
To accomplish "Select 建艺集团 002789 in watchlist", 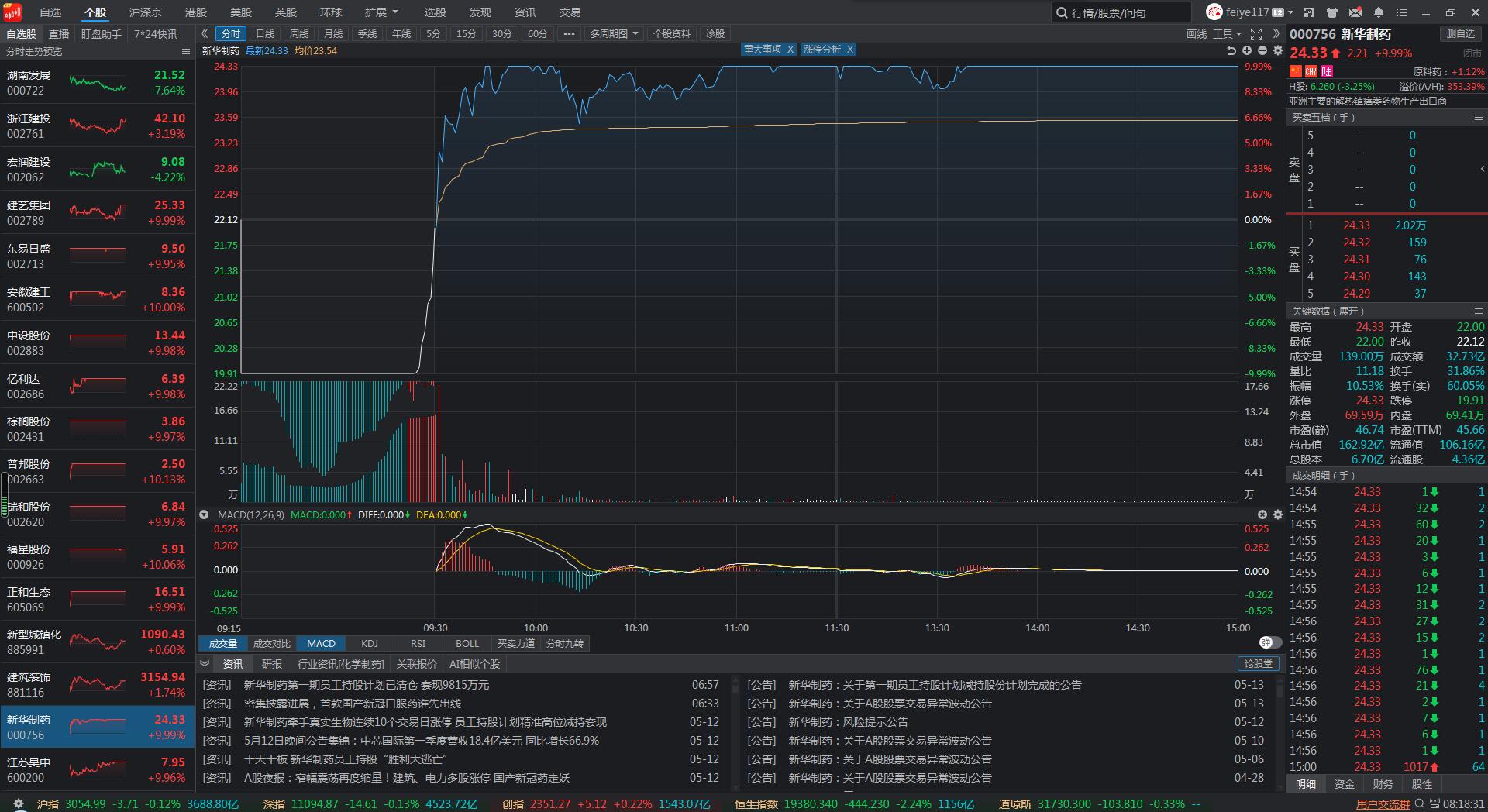I will 97,213.
